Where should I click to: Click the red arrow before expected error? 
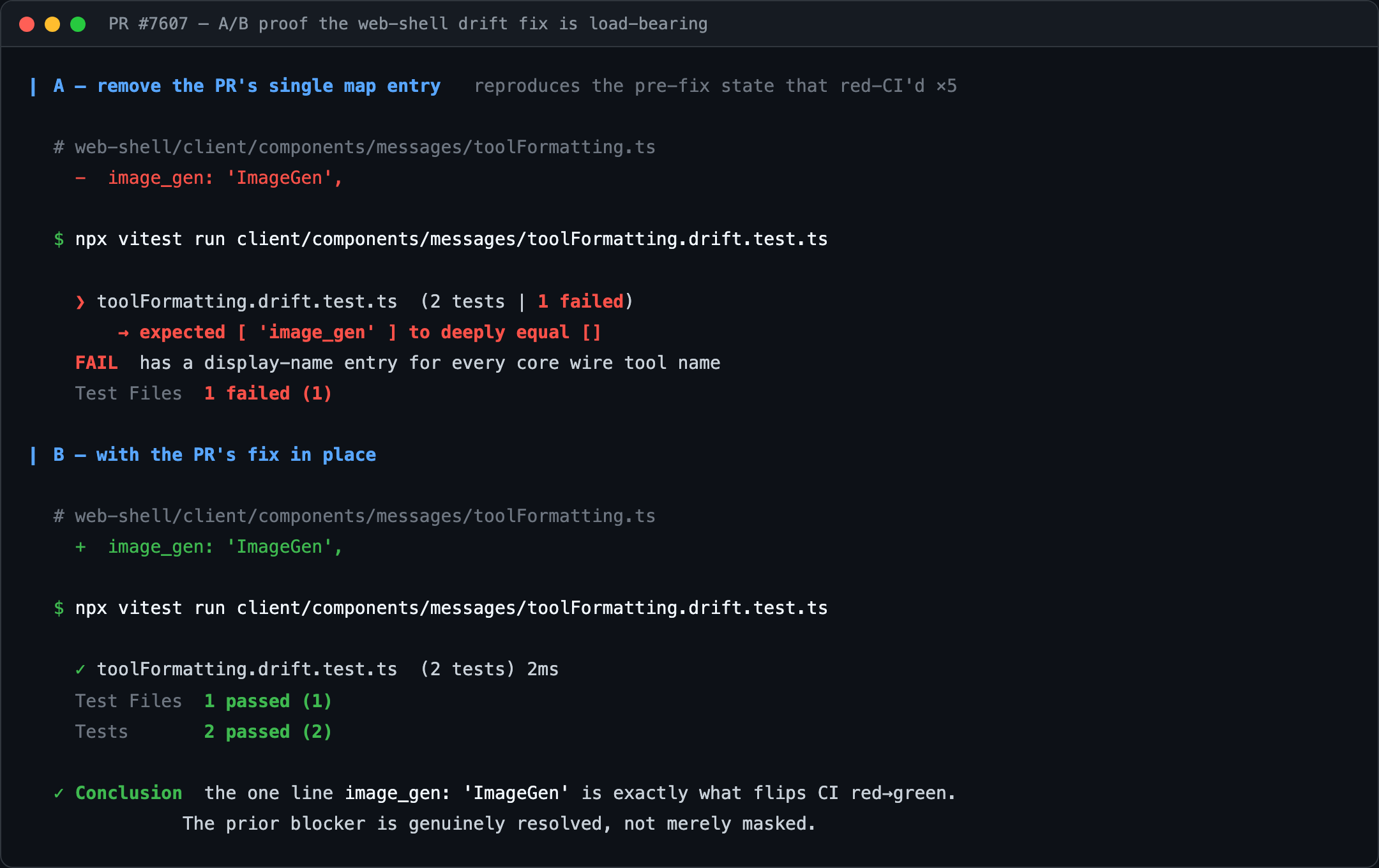tap(123, 333)
